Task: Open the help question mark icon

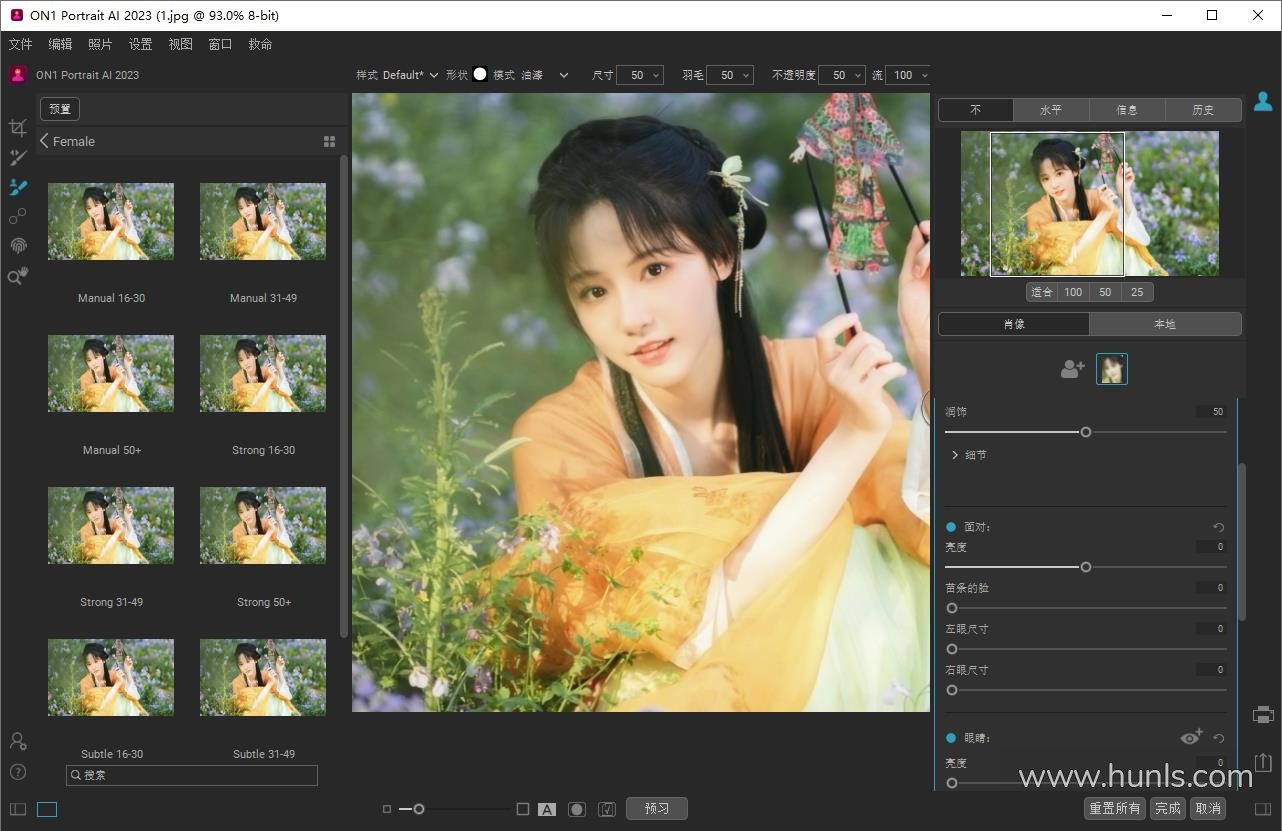Action: point(17,772)
